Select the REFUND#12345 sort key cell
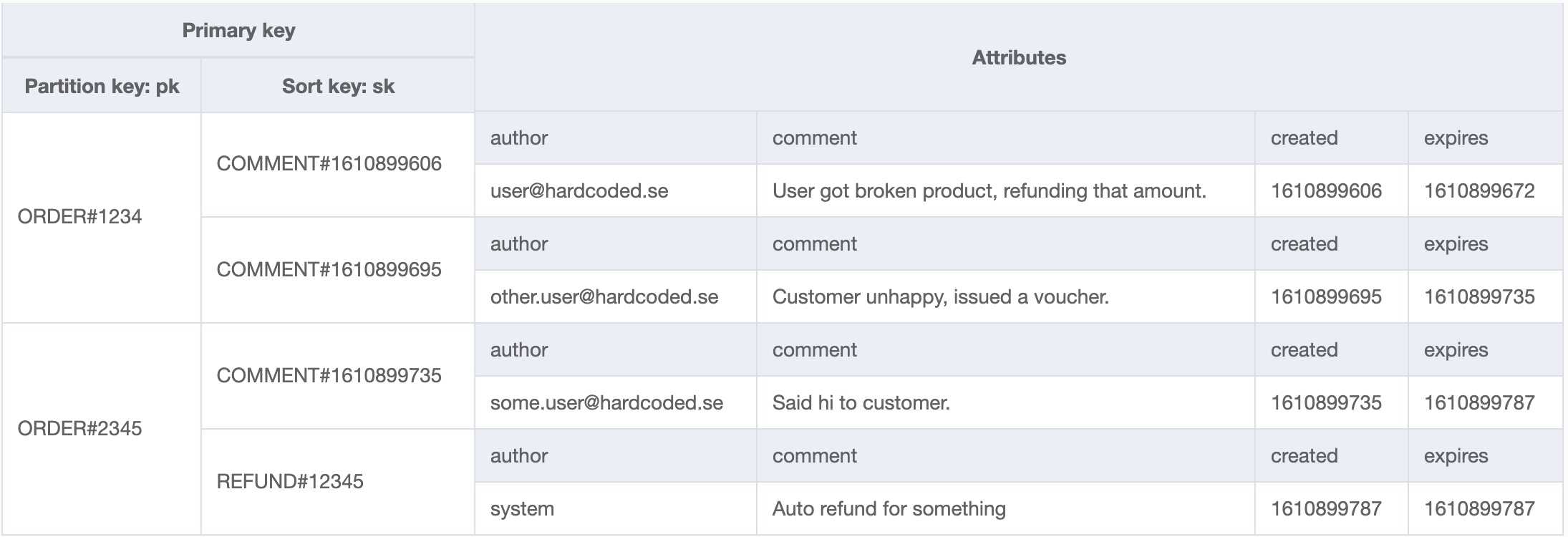 tap(337, 482)
